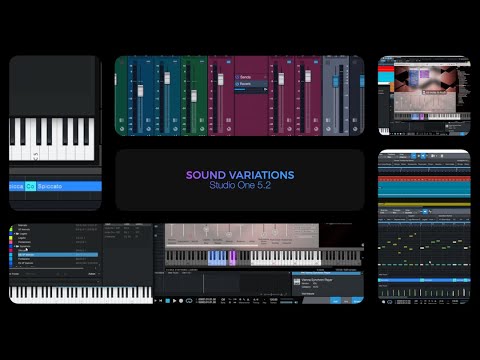Viewport: 480px width, 360px height.
Task: Click the blue sound variation lane in note editor
Action: (x=424, y=280)
